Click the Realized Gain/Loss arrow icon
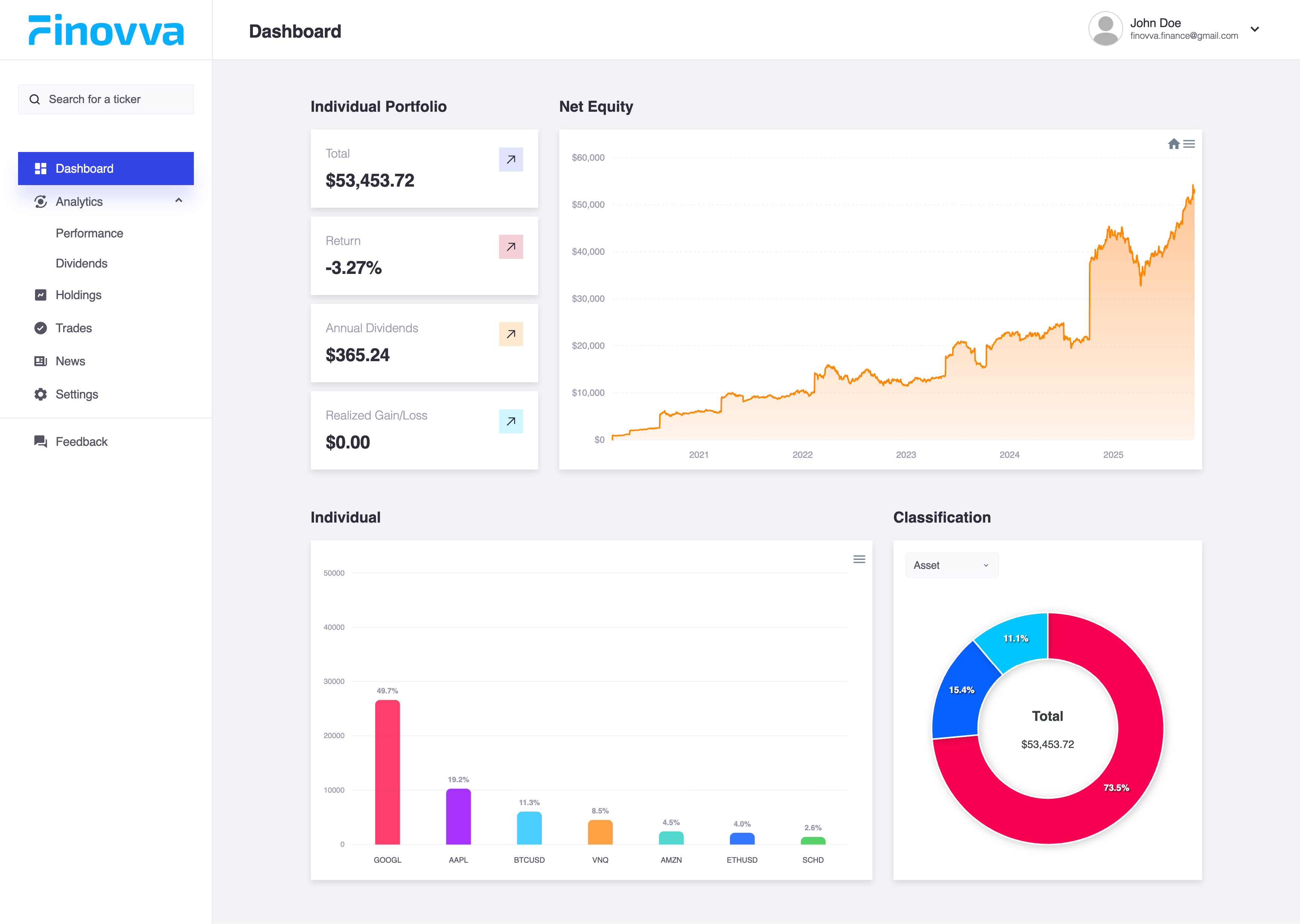 pyautogui.click(x=510, y=421)
